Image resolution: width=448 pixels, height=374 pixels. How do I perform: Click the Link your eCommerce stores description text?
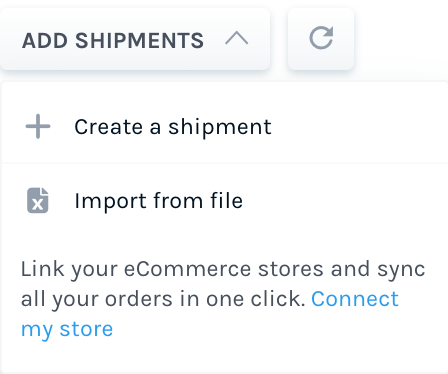pos(223,284)
